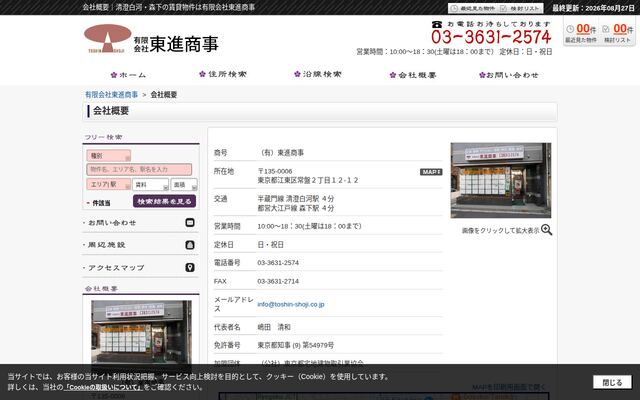Click the 検索結果を見る button
Image resolution: width=640 pixels, height=400 pixels.
pos(164,201)
